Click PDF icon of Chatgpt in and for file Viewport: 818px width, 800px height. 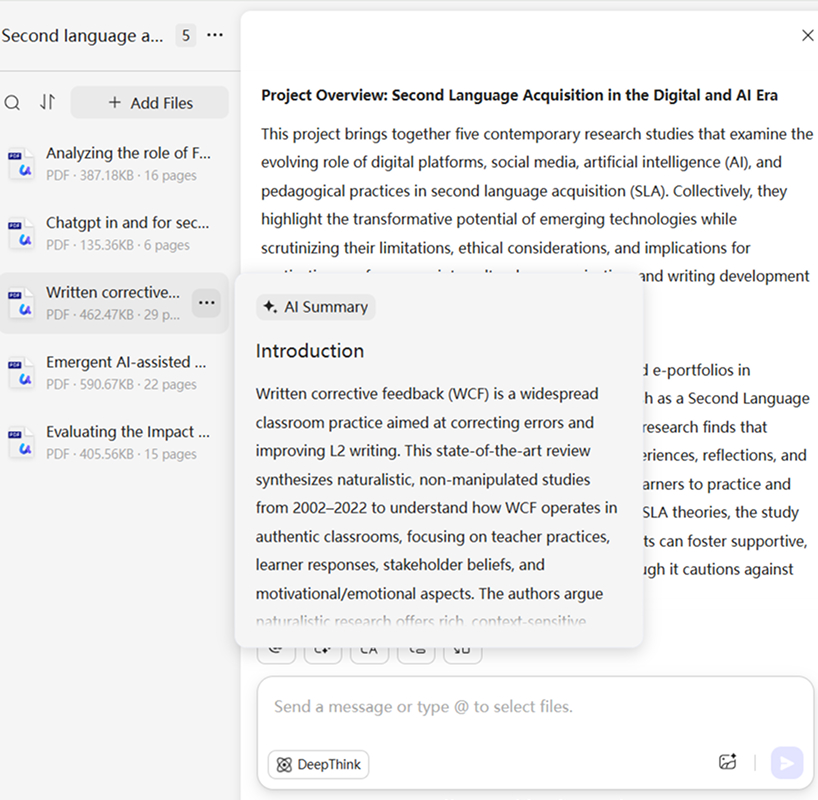coord(21,234)
